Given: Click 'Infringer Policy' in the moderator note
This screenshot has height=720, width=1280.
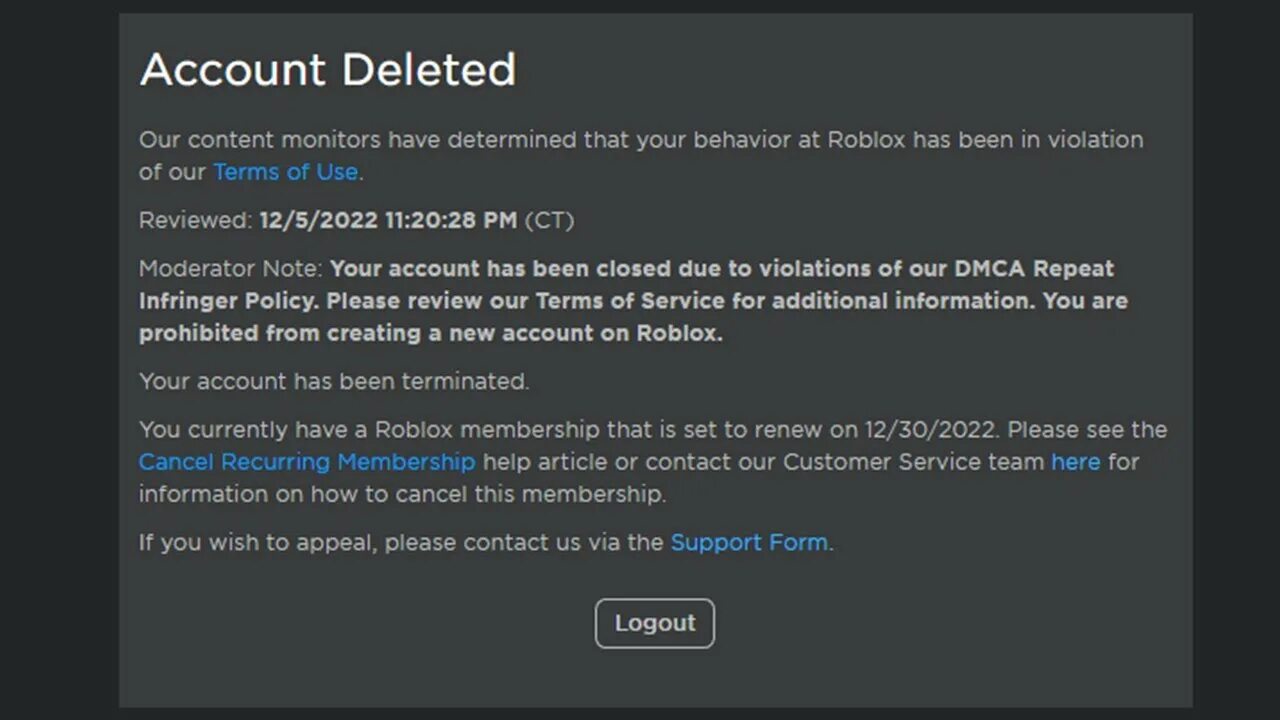Looking at the screenshot, I should 228,301.
